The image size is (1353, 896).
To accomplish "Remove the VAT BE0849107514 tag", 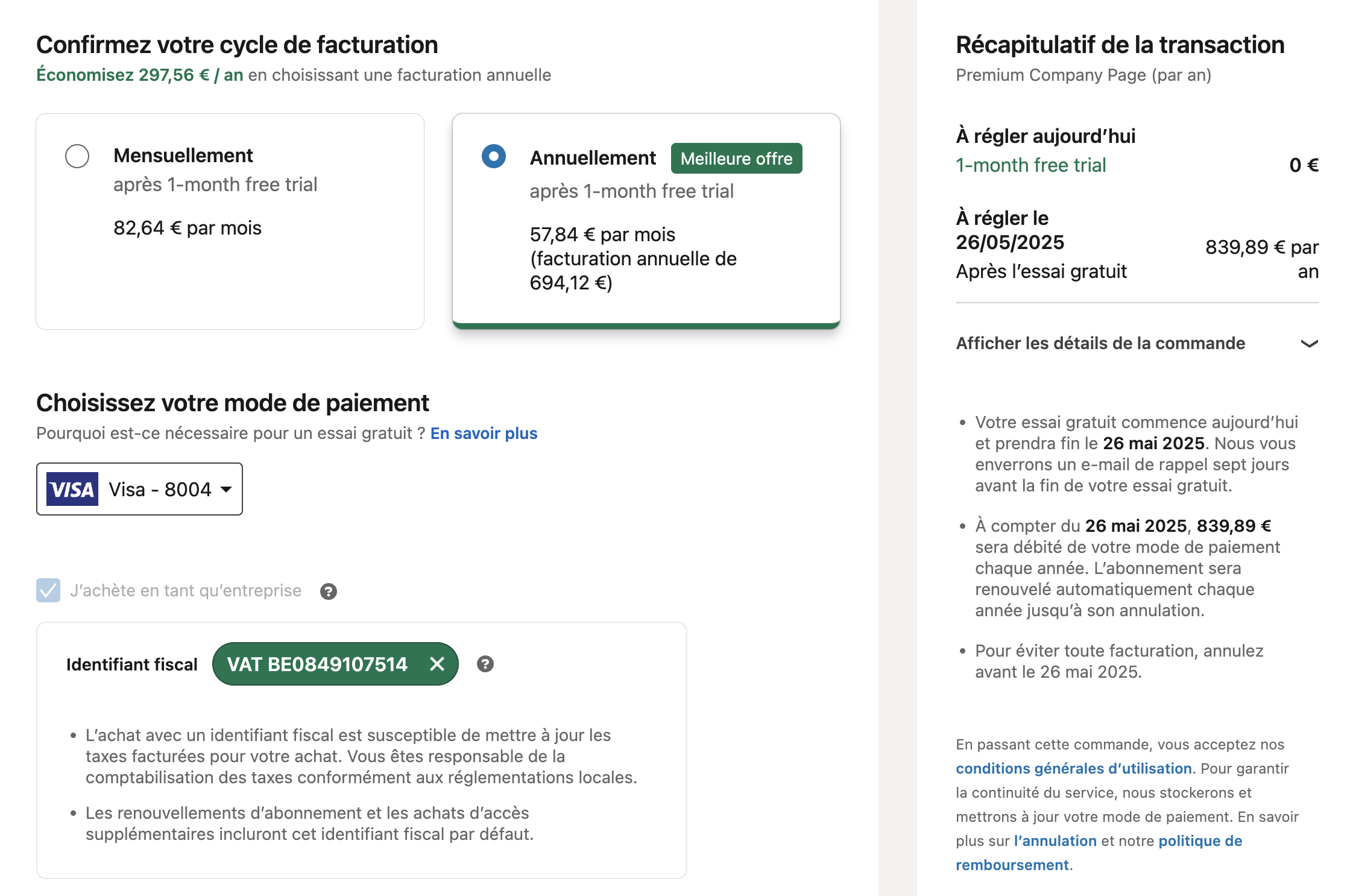I will [x=437, y=664].
